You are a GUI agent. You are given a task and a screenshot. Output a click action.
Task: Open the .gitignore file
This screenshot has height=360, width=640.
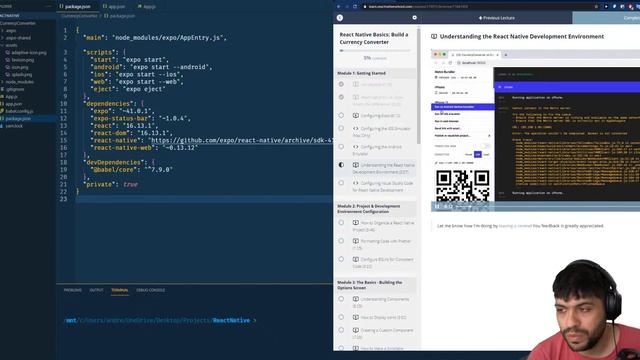[15, 89]
